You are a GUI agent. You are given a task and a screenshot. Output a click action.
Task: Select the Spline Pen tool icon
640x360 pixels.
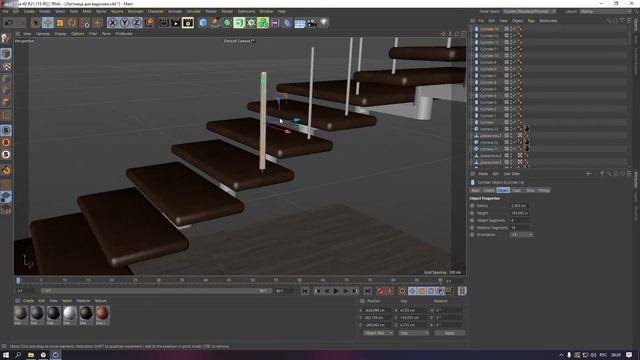pos(215,23)
